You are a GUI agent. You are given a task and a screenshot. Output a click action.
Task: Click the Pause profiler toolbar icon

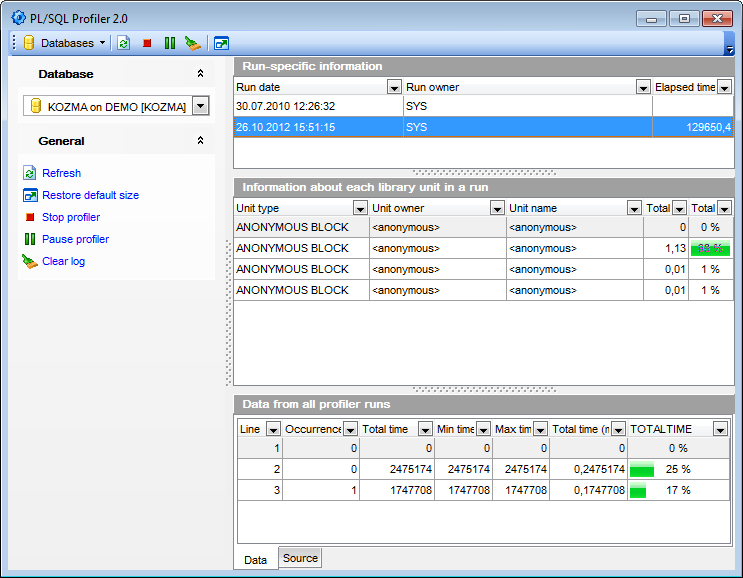point(170,43)
